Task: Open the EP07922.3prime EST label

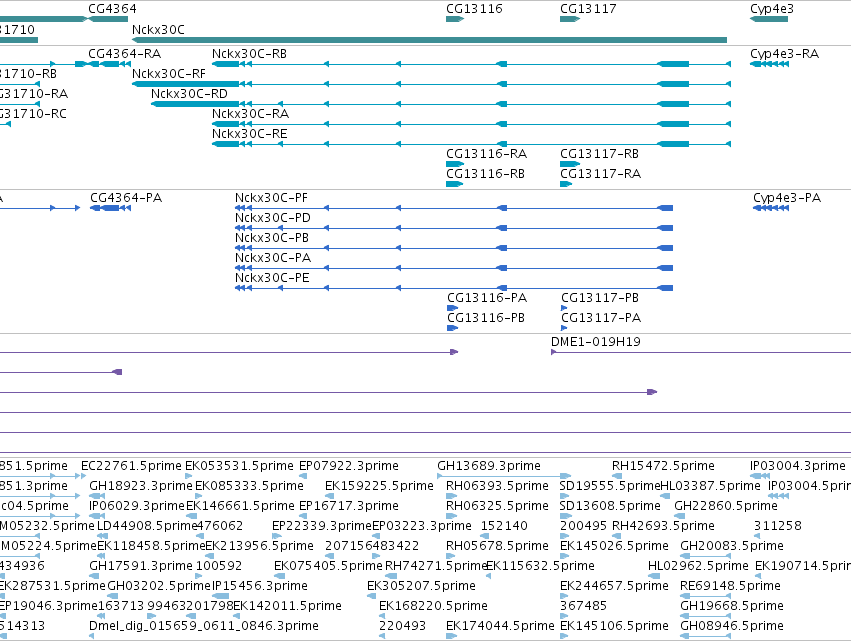Action: coord(349,466)
